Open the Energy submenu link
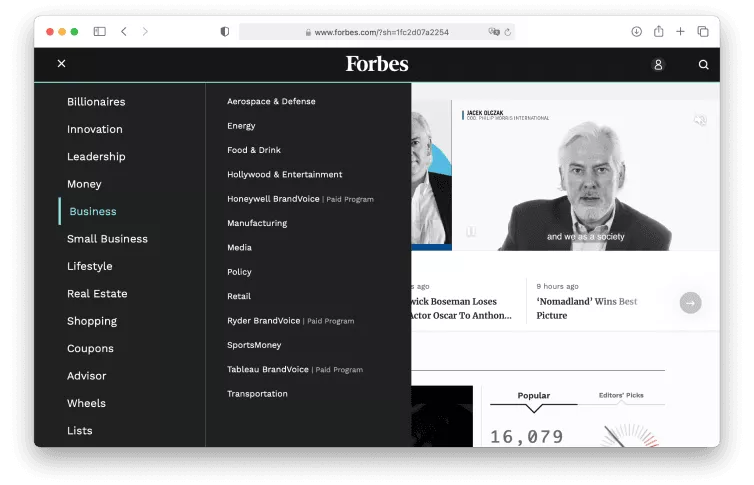 pos(241,126)
